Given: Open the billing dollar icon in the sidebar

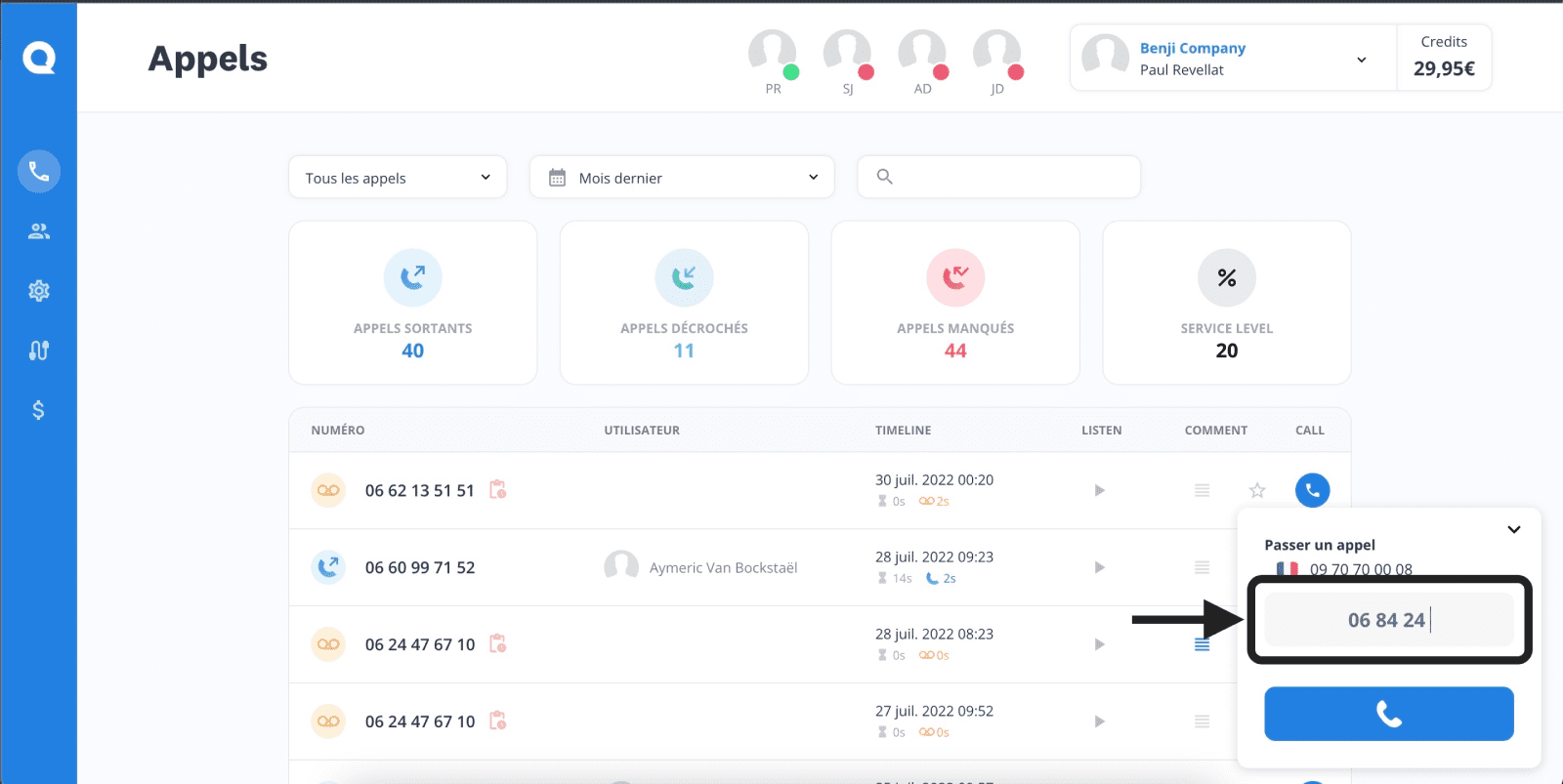Looking at the screenshot, I should point(39,410).
